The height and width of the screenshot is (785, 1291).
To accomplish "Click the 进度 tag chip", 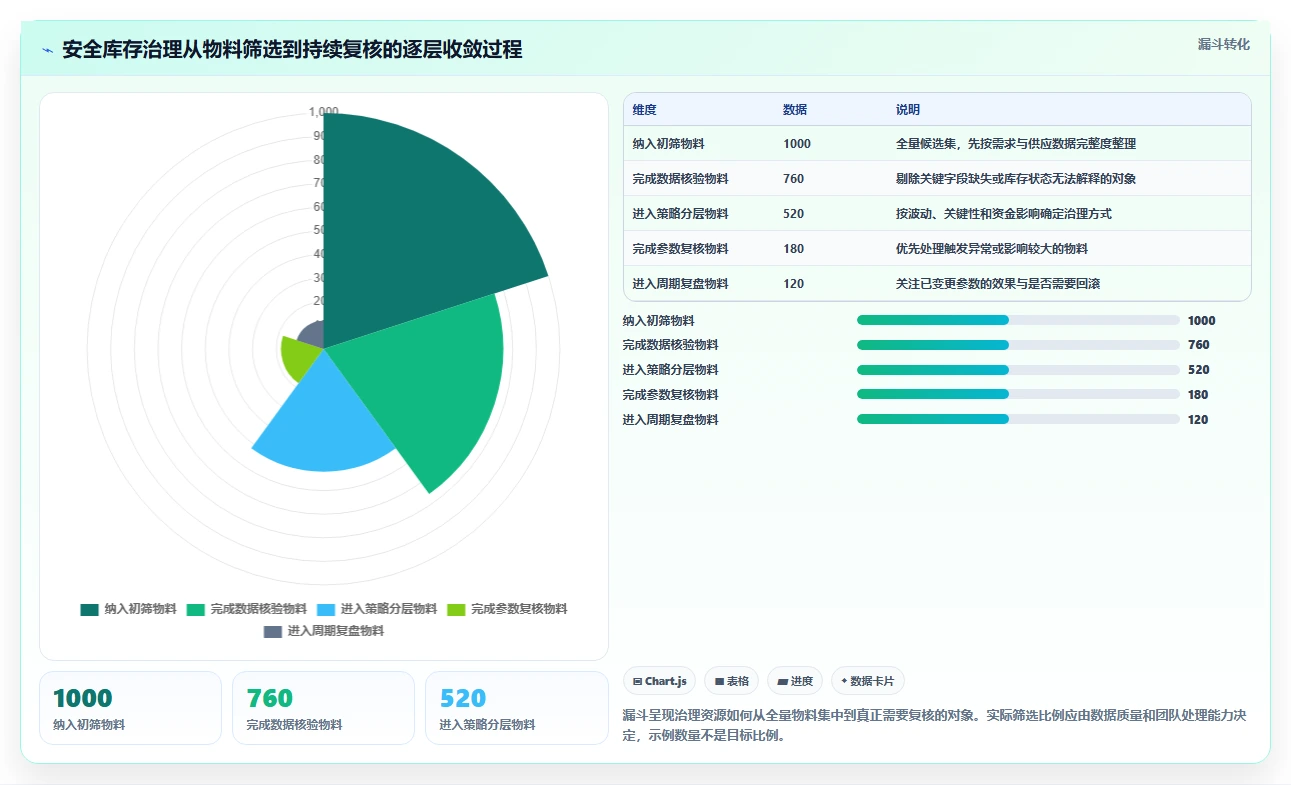I will (795, 681).
